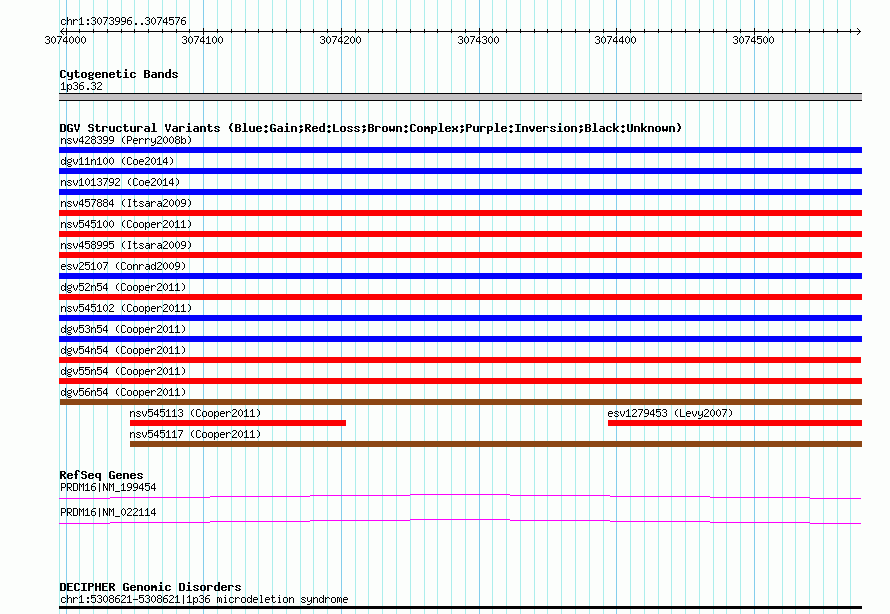Click the chr1:3073996..3074576 region label
The width and height of the screenshot is (890, 614).
click(123, 21)
